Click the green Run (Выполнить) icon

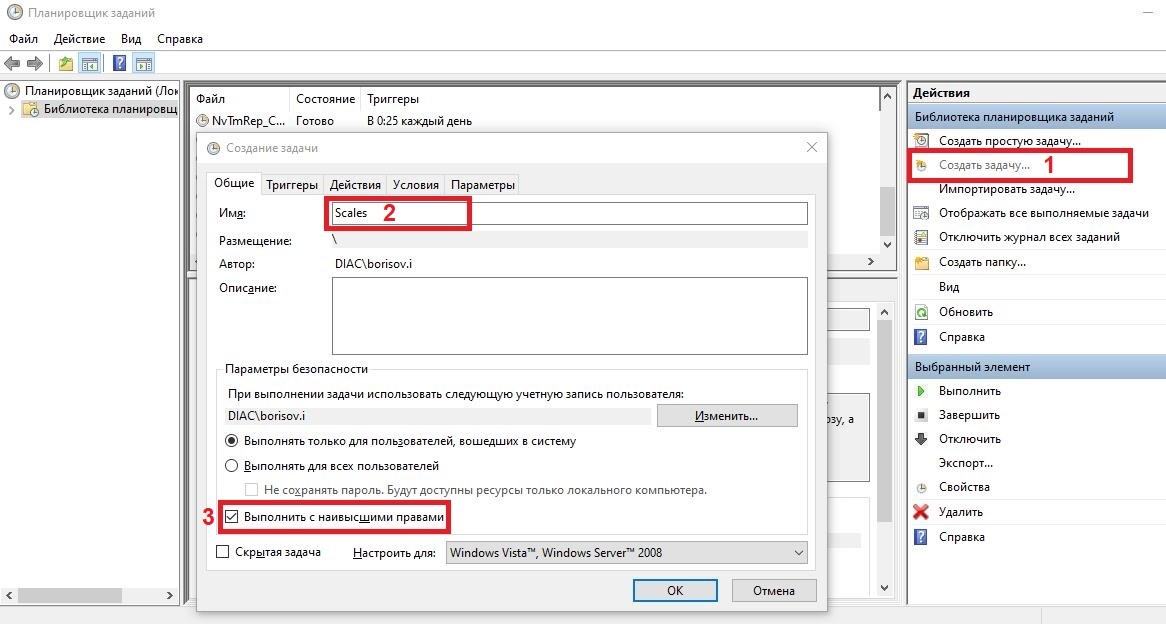tap(921, 391)
